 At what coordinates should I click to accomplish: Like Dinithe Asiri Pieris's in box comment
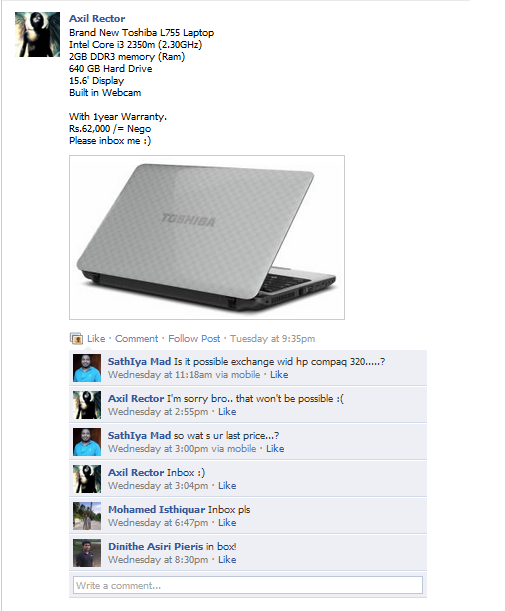point(227,560)
